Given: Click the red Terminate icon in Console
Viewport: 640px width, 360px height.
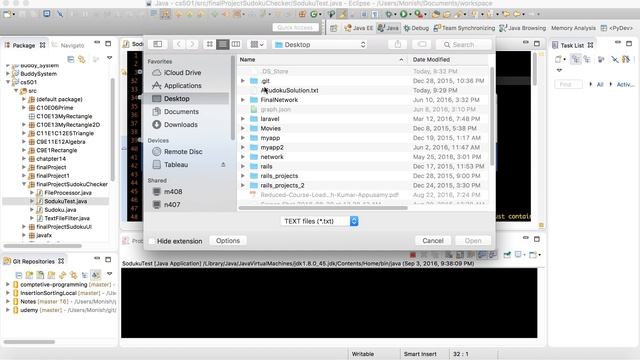Looking at the screenshot, I should [x=413, y=255].
